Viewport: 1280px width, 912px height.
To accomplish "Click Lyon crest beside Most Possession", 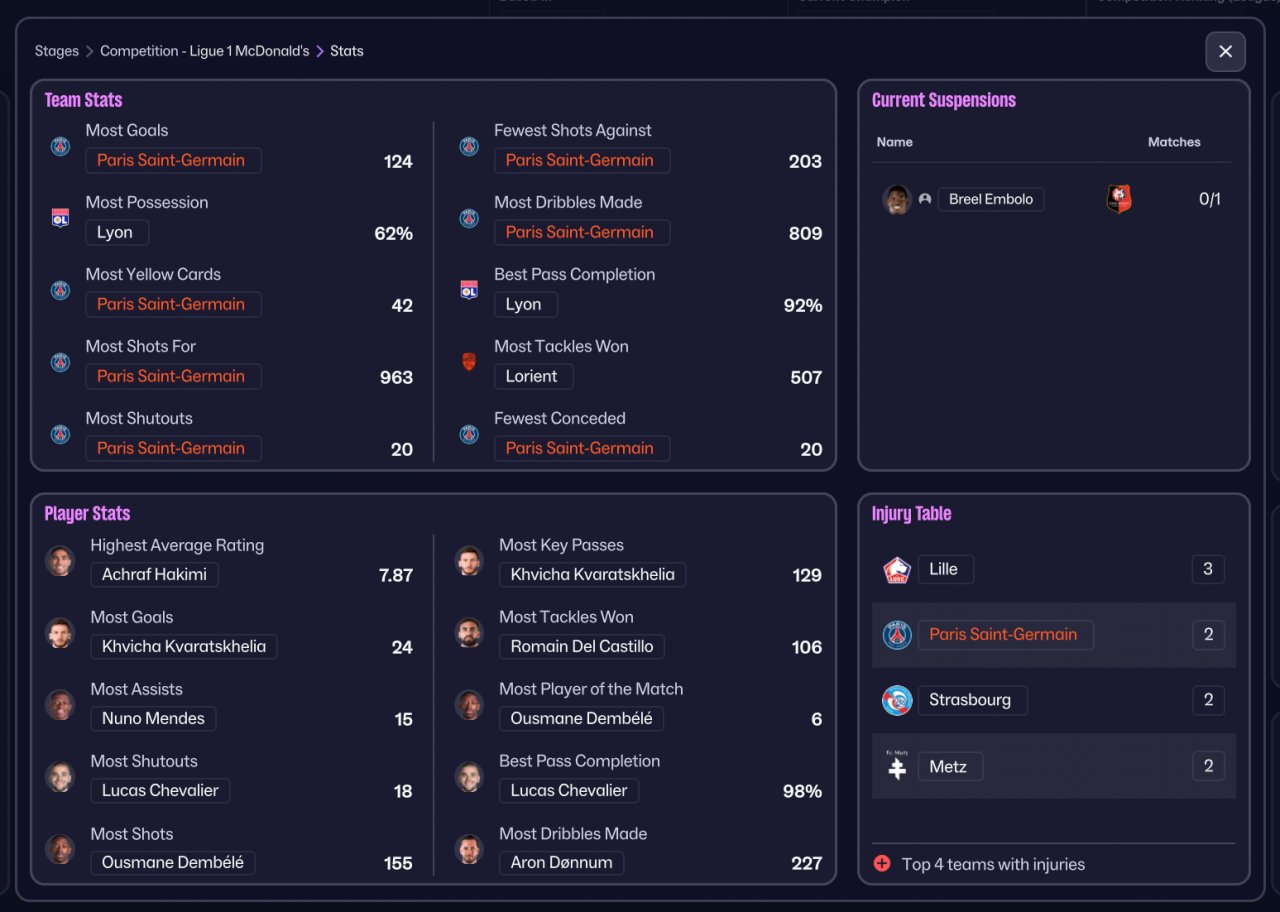I will pyautogui.click(x=60, y=218).
